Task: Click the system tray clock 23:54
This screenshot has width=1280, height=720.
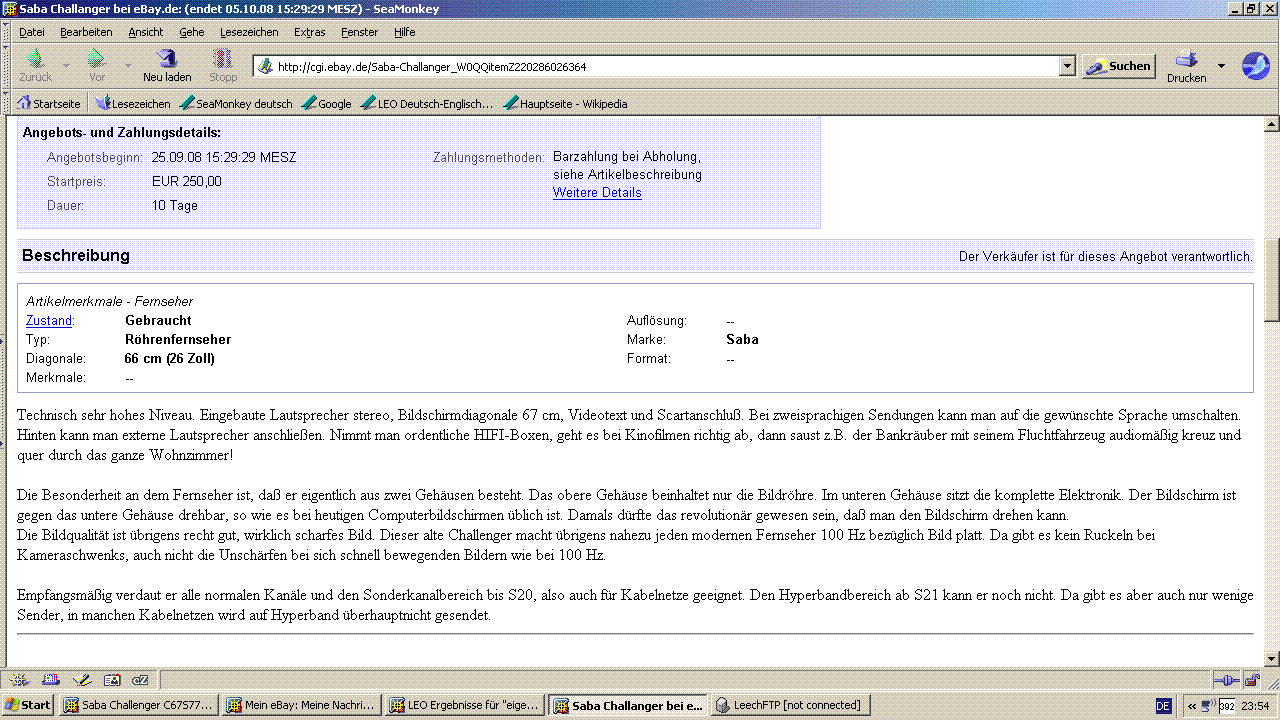Action: click(1254, 706)
